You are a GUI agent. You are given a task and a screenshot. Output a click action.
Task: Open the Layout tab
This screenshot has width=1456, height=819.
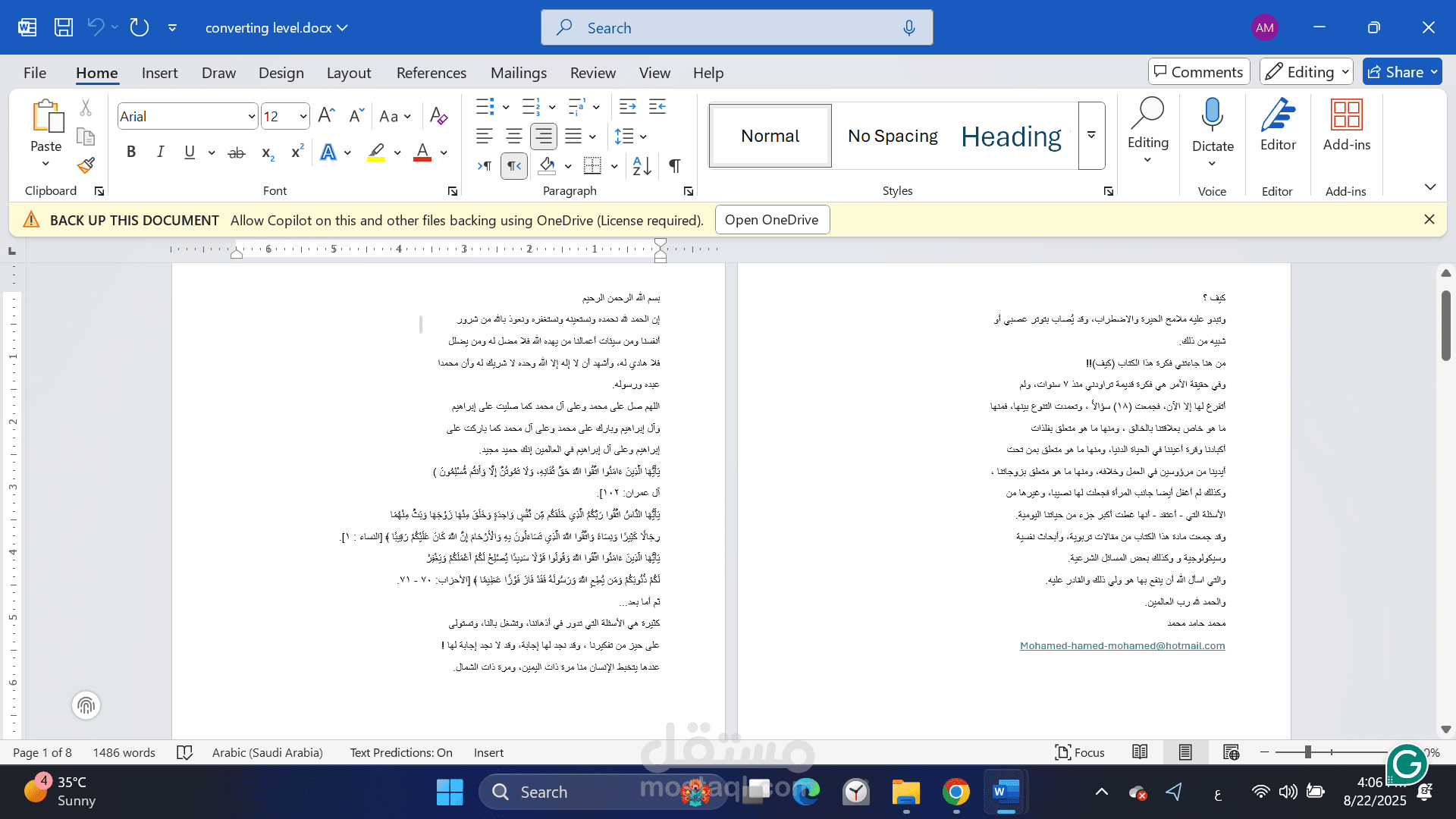pyautogui.click(x=349, y=73)
